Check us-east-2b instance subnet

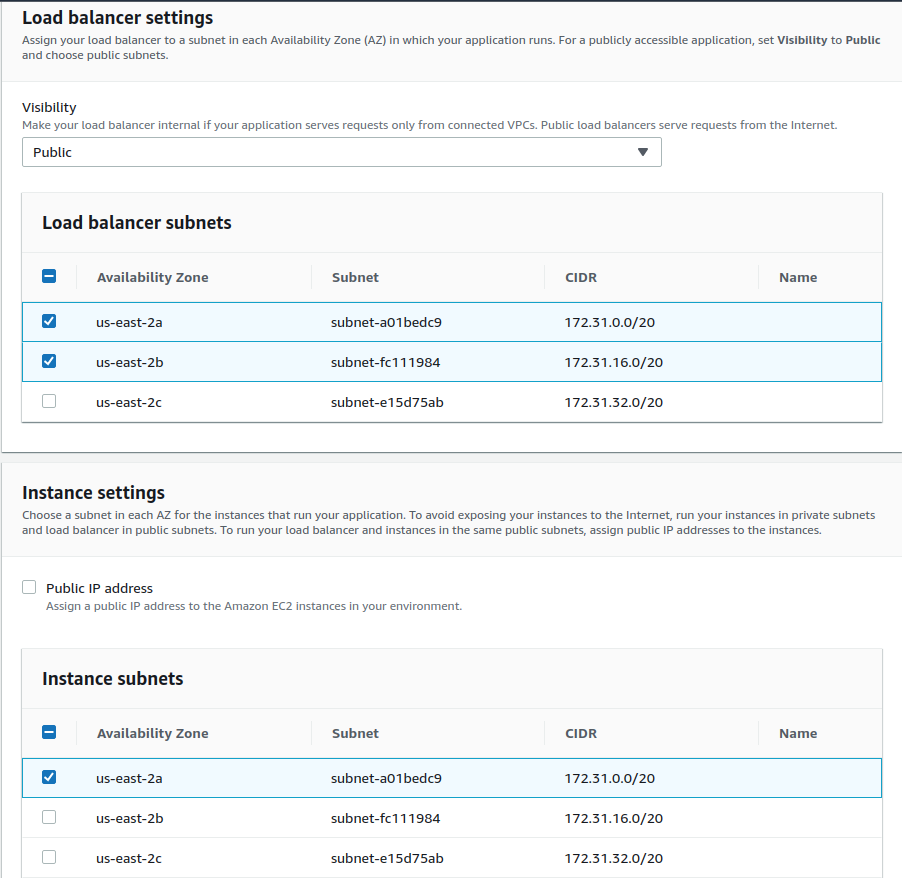(48, 817)
